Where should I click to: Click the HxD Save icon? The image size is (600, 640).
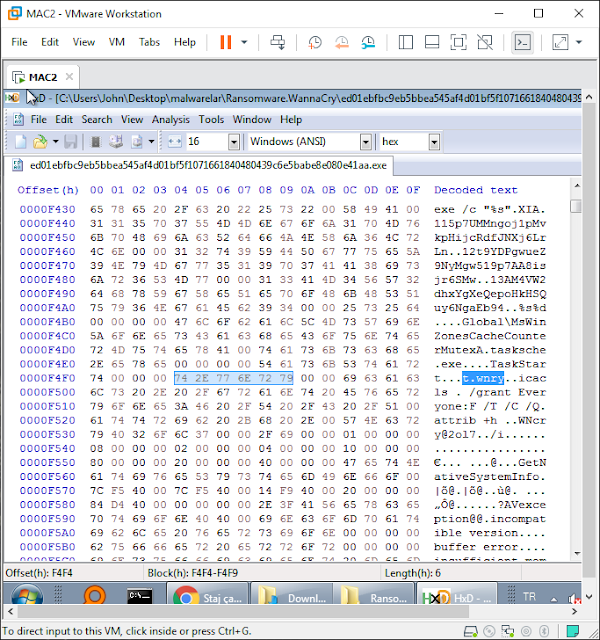click(71, 142)
